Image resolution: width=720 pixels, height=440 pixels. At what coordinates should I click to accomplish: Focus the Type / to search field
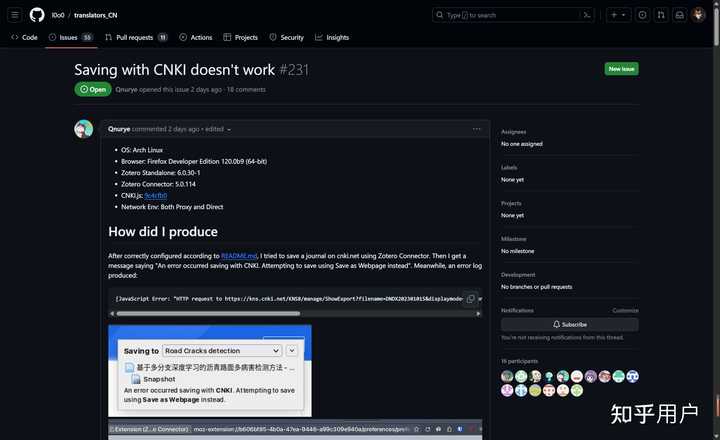[x=513, y=15]
